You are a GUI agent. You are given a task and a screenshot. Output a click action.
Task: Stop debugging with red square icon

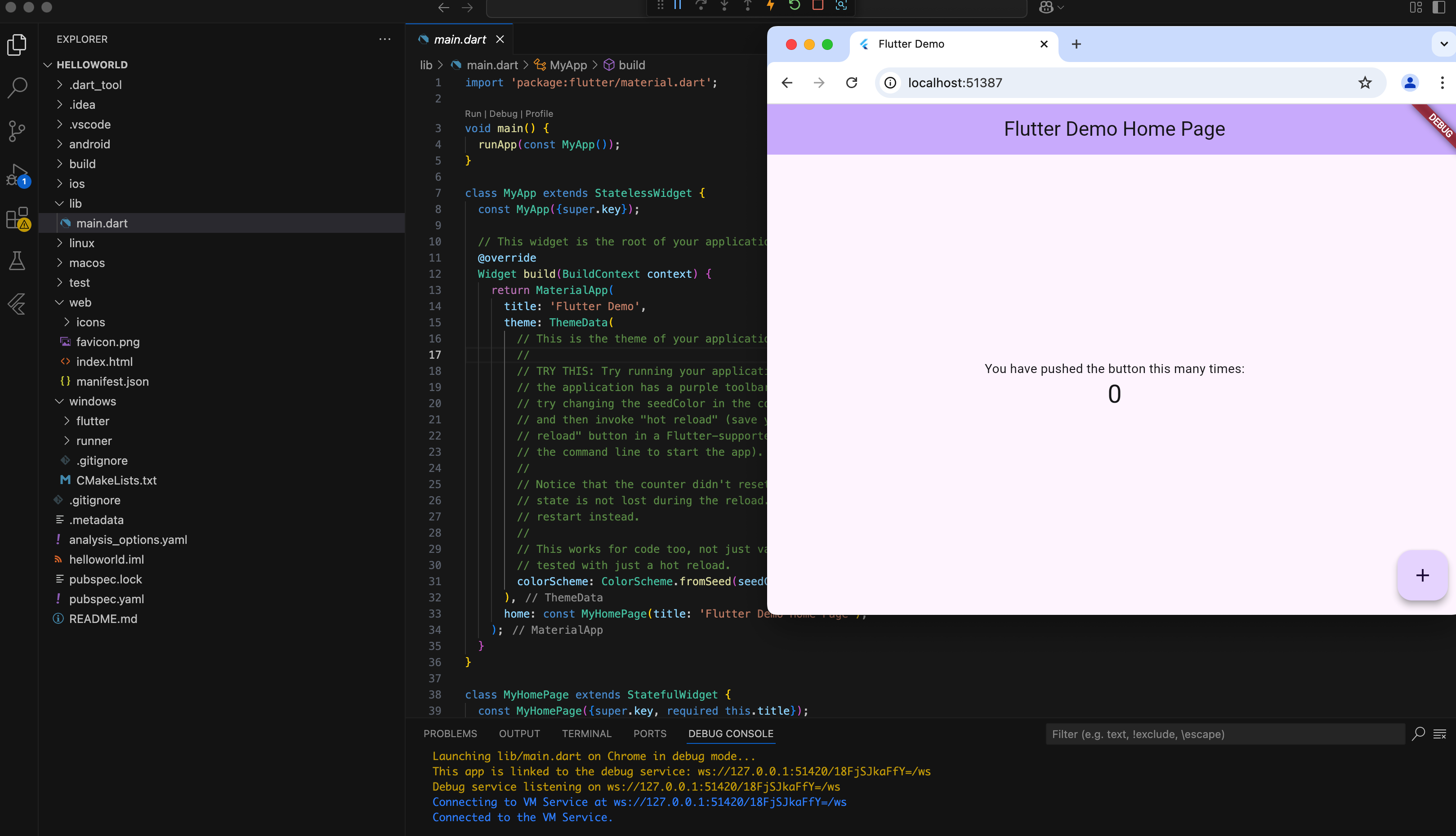point(818,6)
